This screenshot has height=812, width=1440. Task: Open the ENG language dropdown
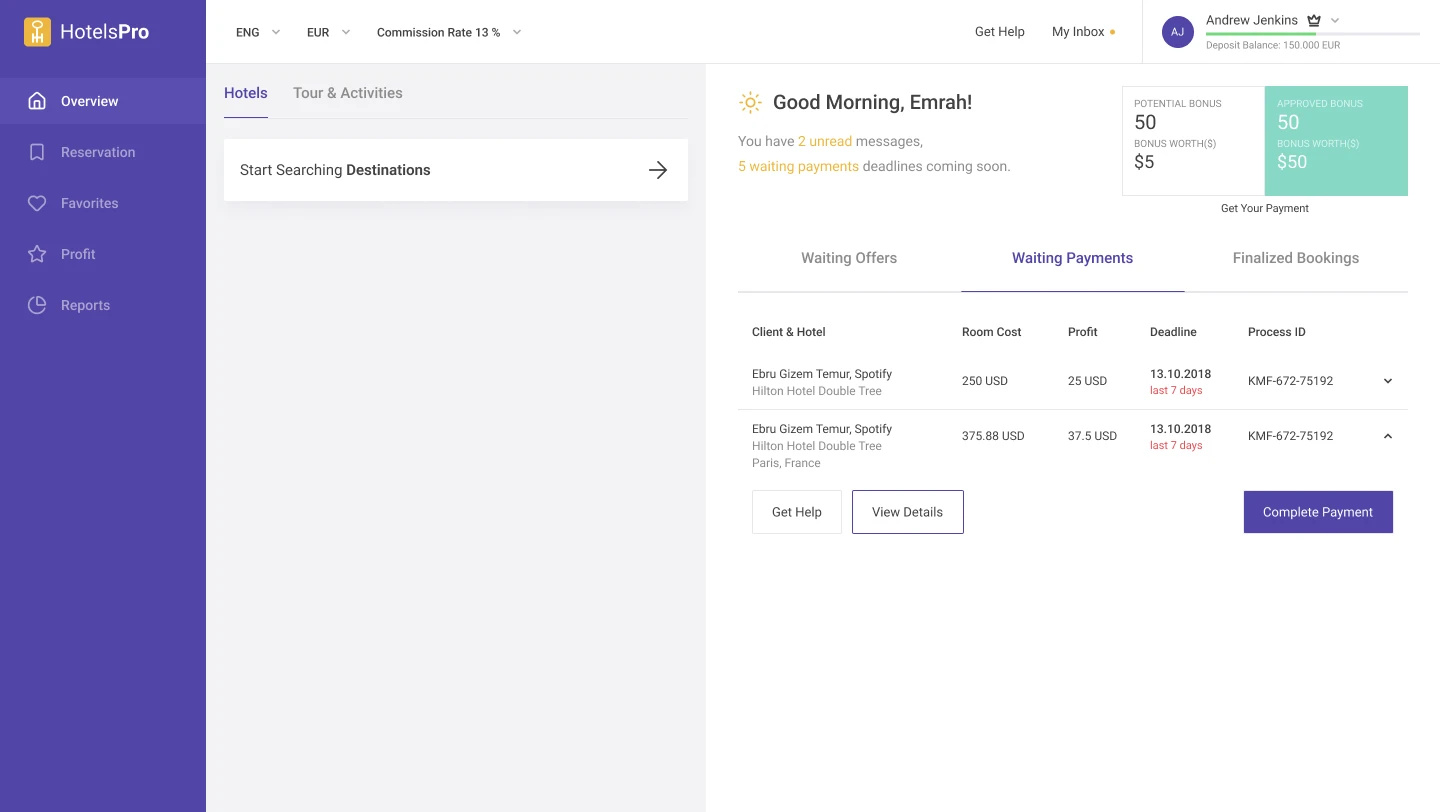[x=258, y=32]
